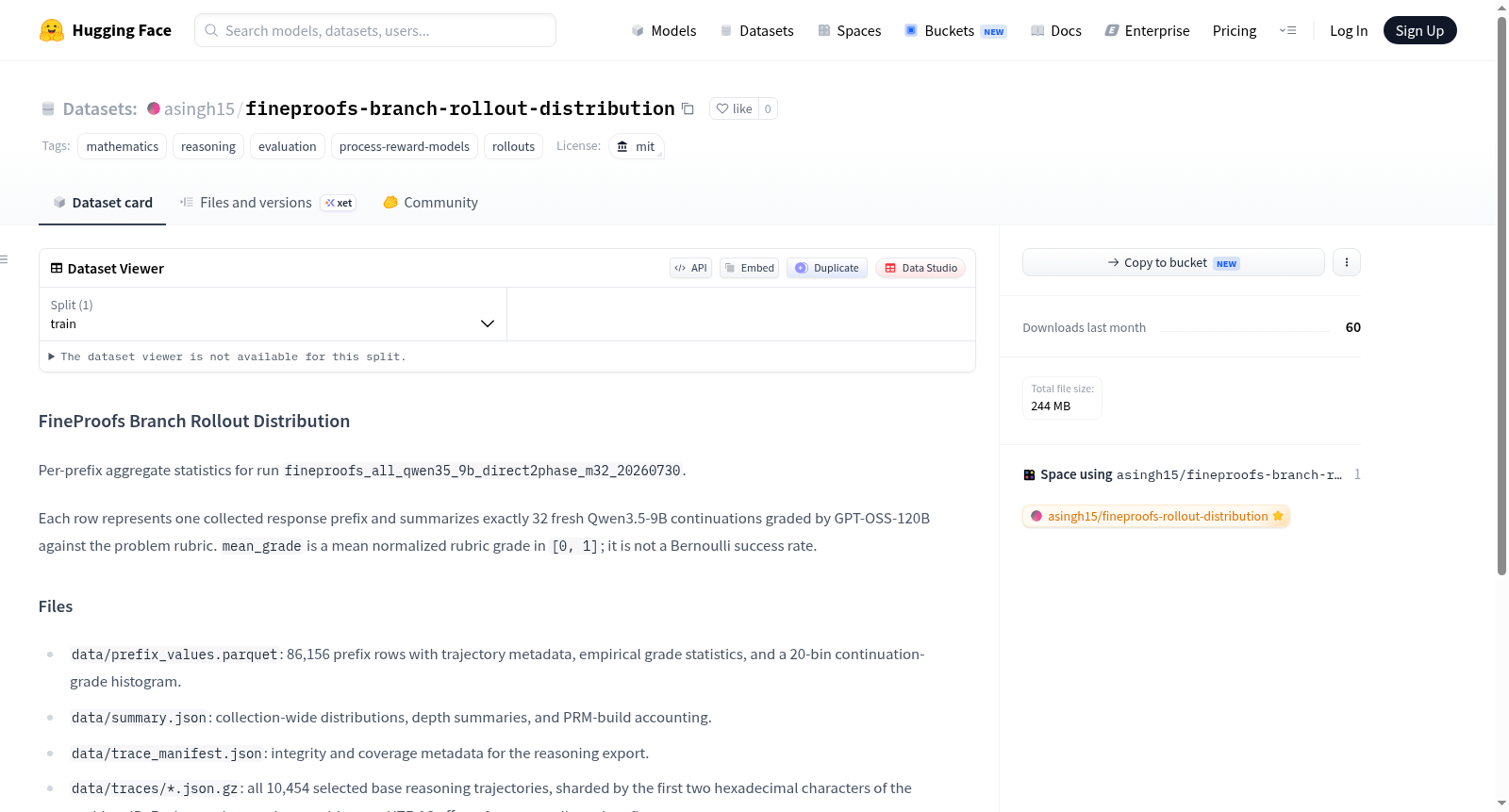Click the Hugging Face logo
Image resolution: width=1509 pixels, height=812 pixels.
click(105, 30)
